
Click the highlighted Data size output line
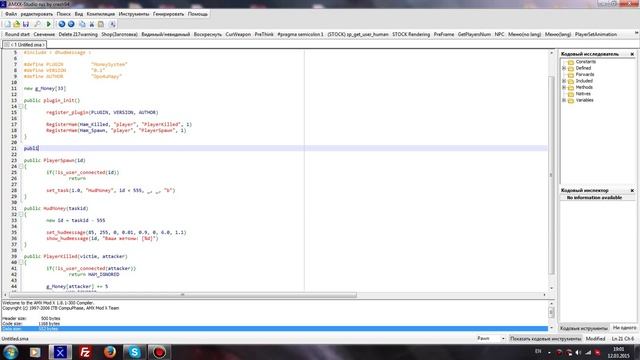coord(274,329)
